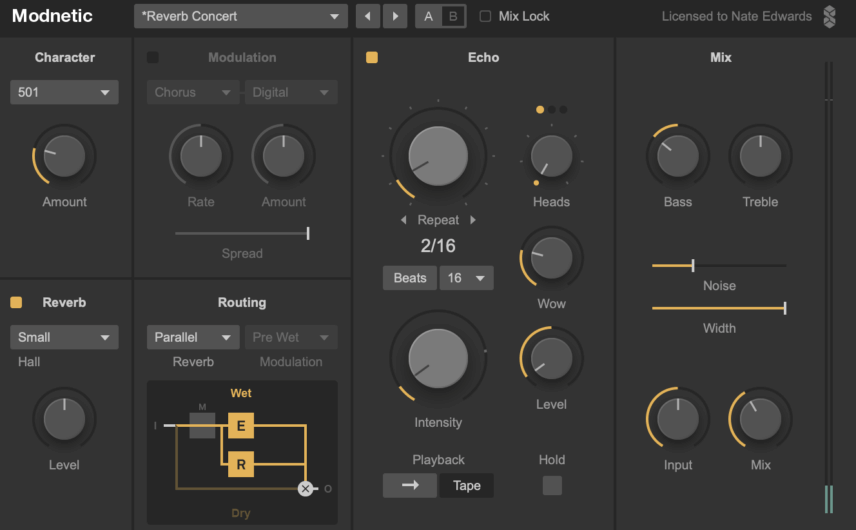Click the Echo Intensity knob
This screenshot has height=530, width=856.
438,359
